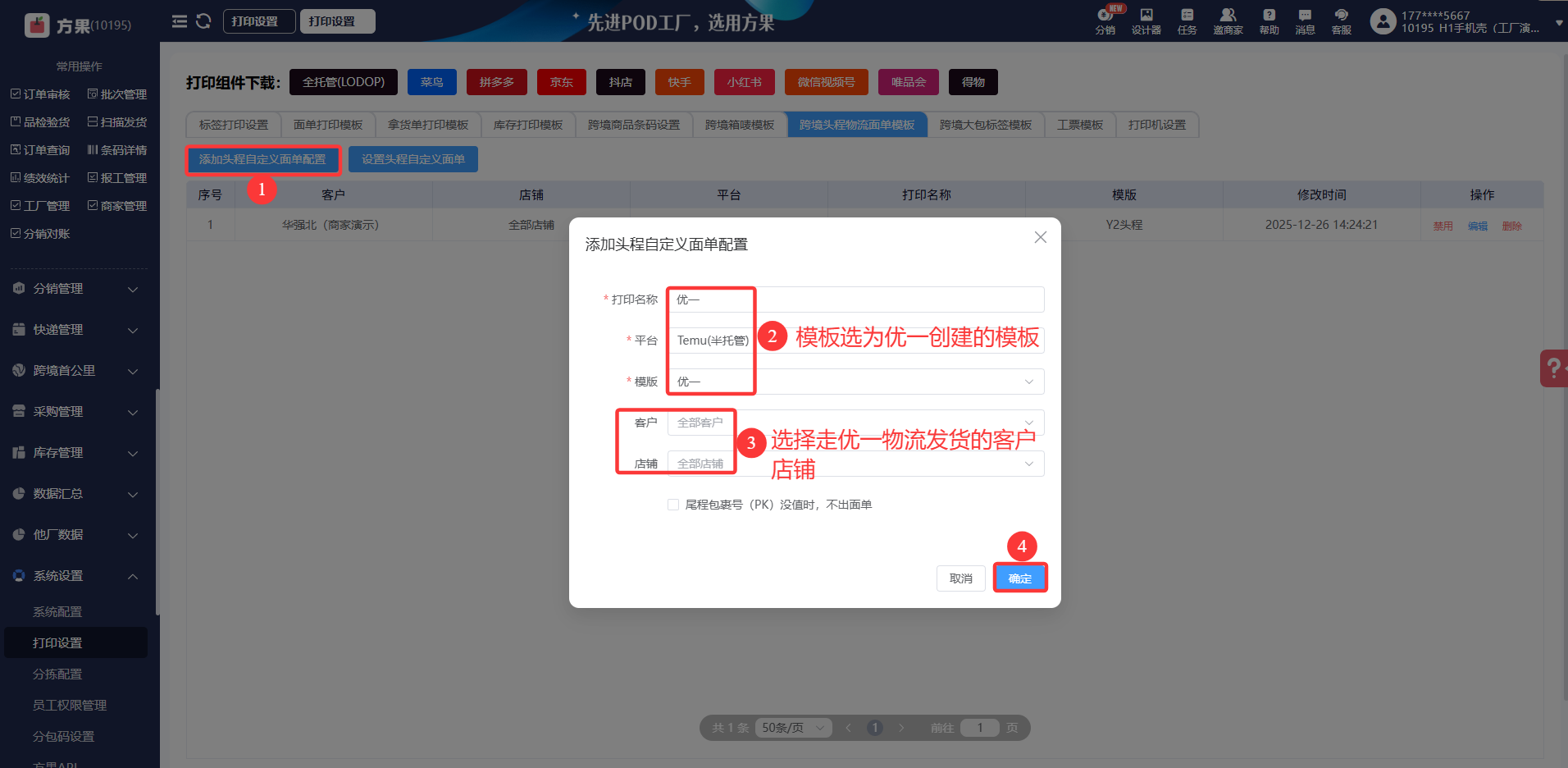Image resolution: width=1568 pixels, height=768 pixels.
Task: Download 全托管(LODOP) print component
Action: (x=344, y=82)
